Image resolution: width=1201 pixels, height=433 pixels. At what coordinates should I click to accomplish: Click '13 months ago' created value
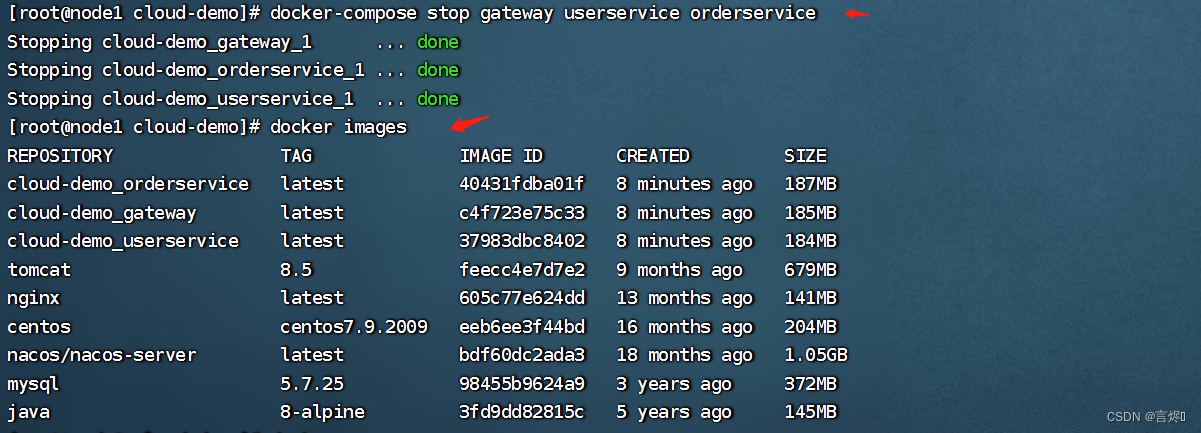click(x=685, y=298)
